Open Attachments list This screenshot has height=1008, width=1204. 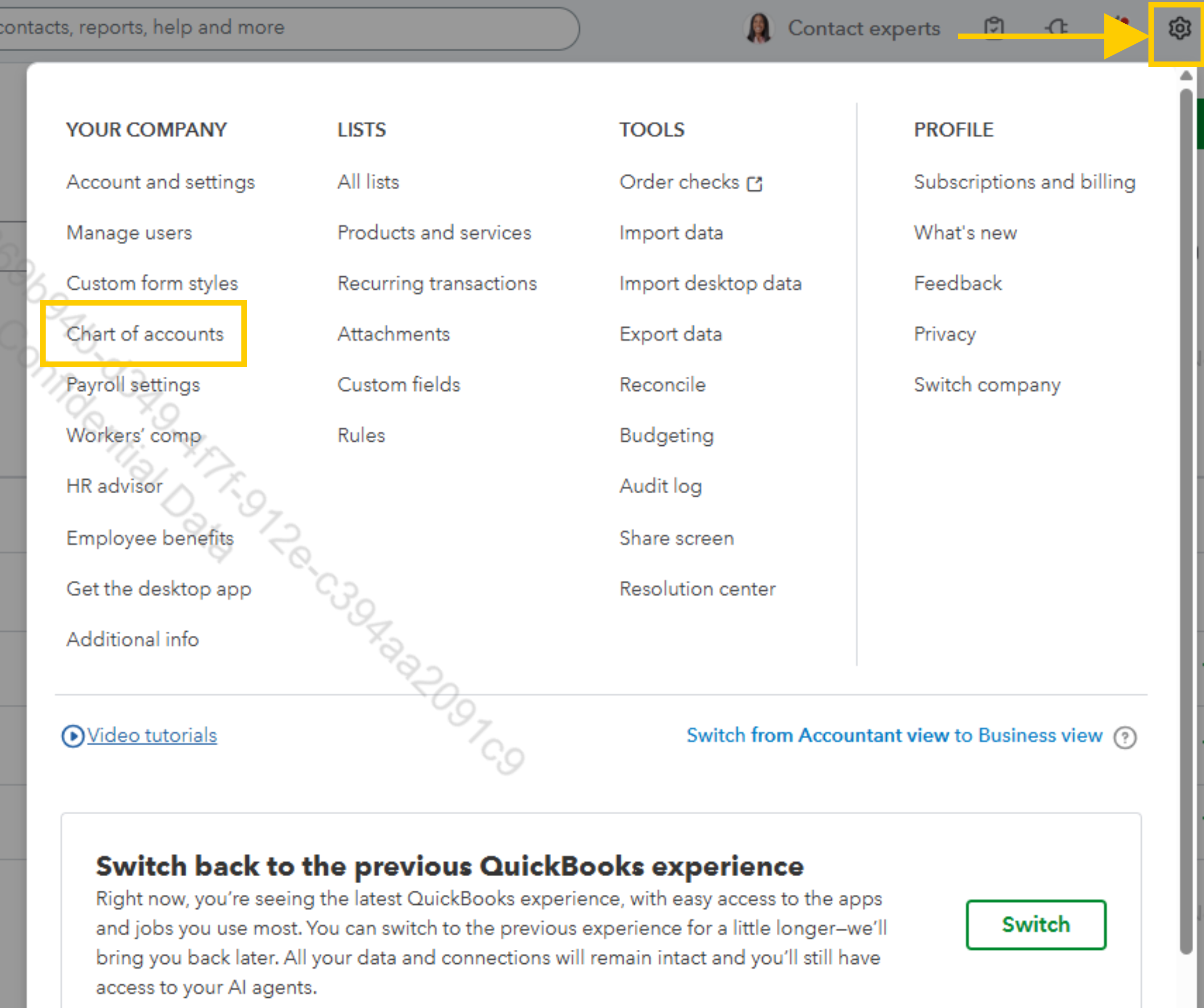point(393,334)
